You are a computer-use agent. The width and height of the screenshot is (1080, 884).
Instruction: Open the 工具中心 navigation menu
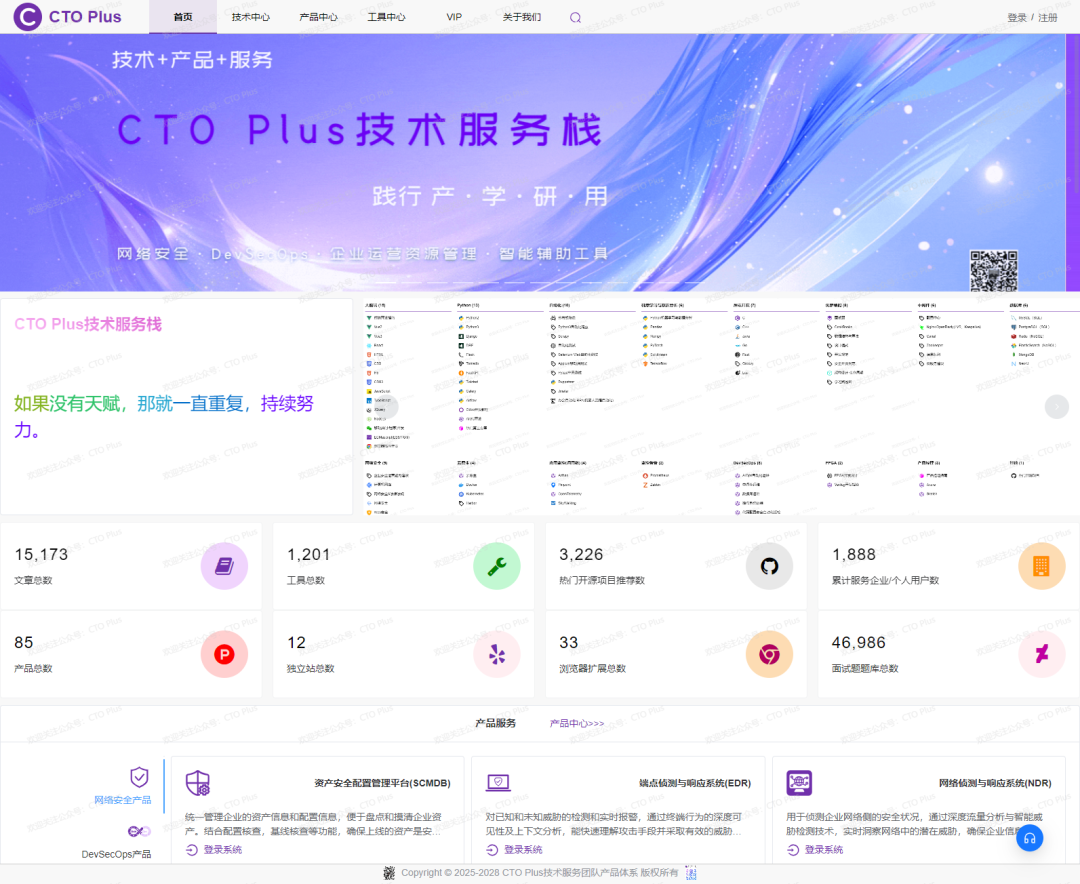[386, 17]
